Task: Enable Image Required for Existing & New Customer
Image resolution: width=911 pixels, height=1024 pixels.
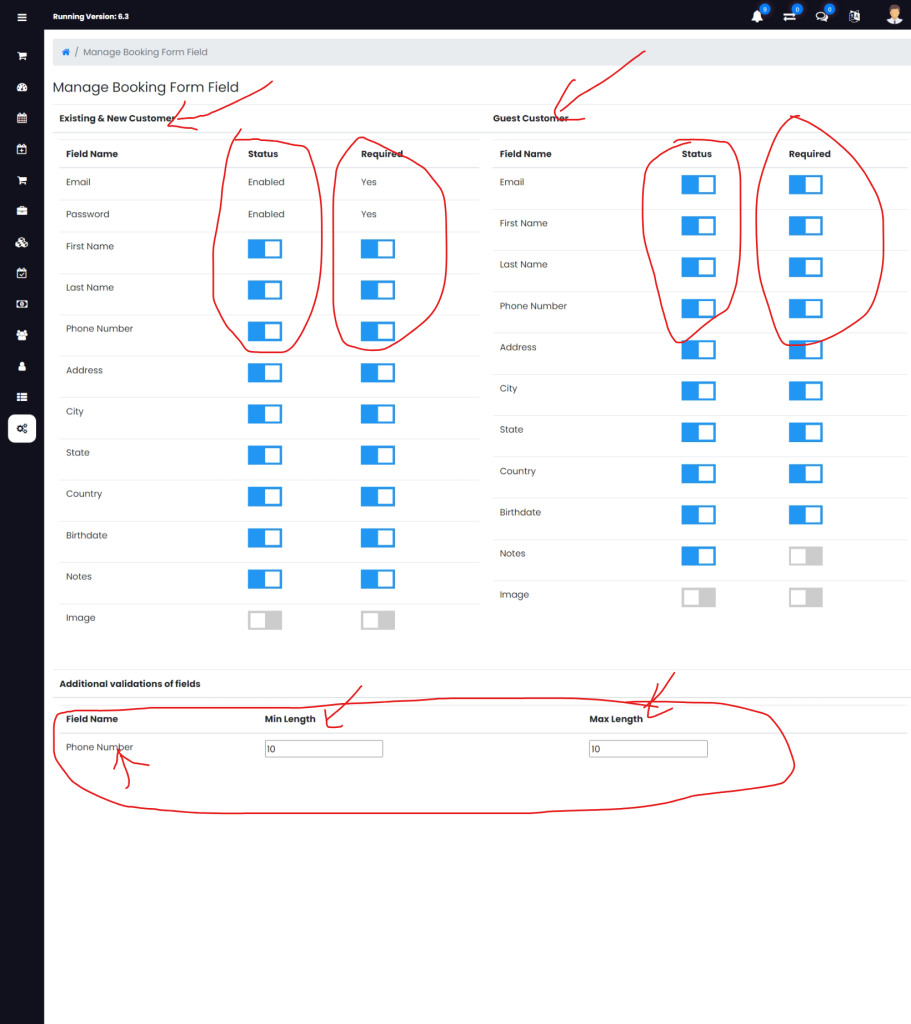Action: [377, 620]
